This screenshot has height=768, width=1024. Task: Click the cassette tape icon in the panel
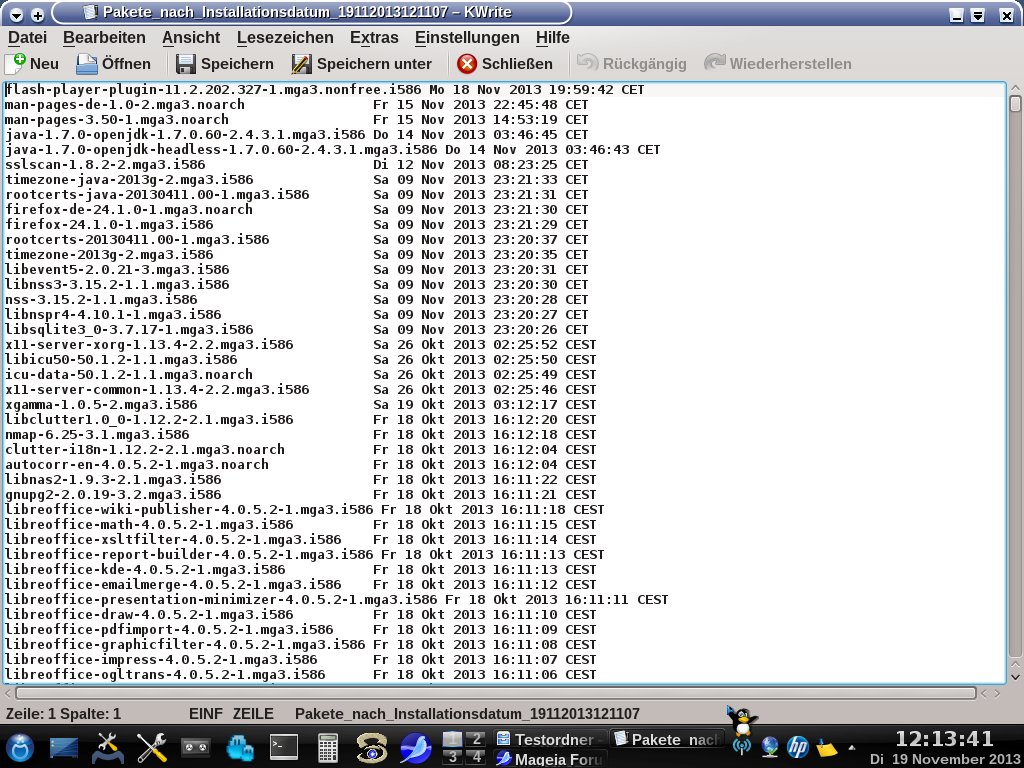click(x=195, y=748)
